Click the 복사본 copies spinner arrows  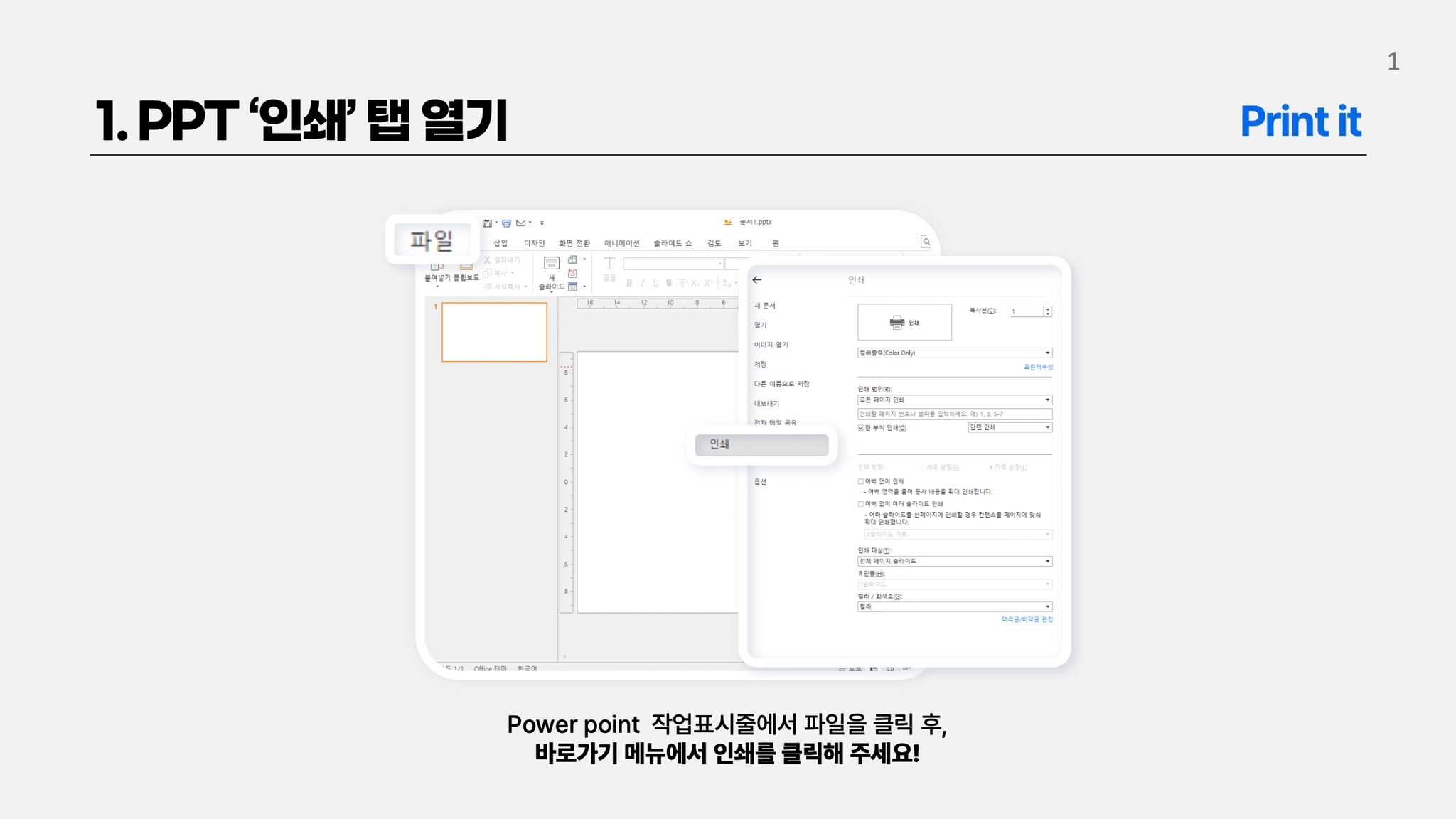(1048, 311)
